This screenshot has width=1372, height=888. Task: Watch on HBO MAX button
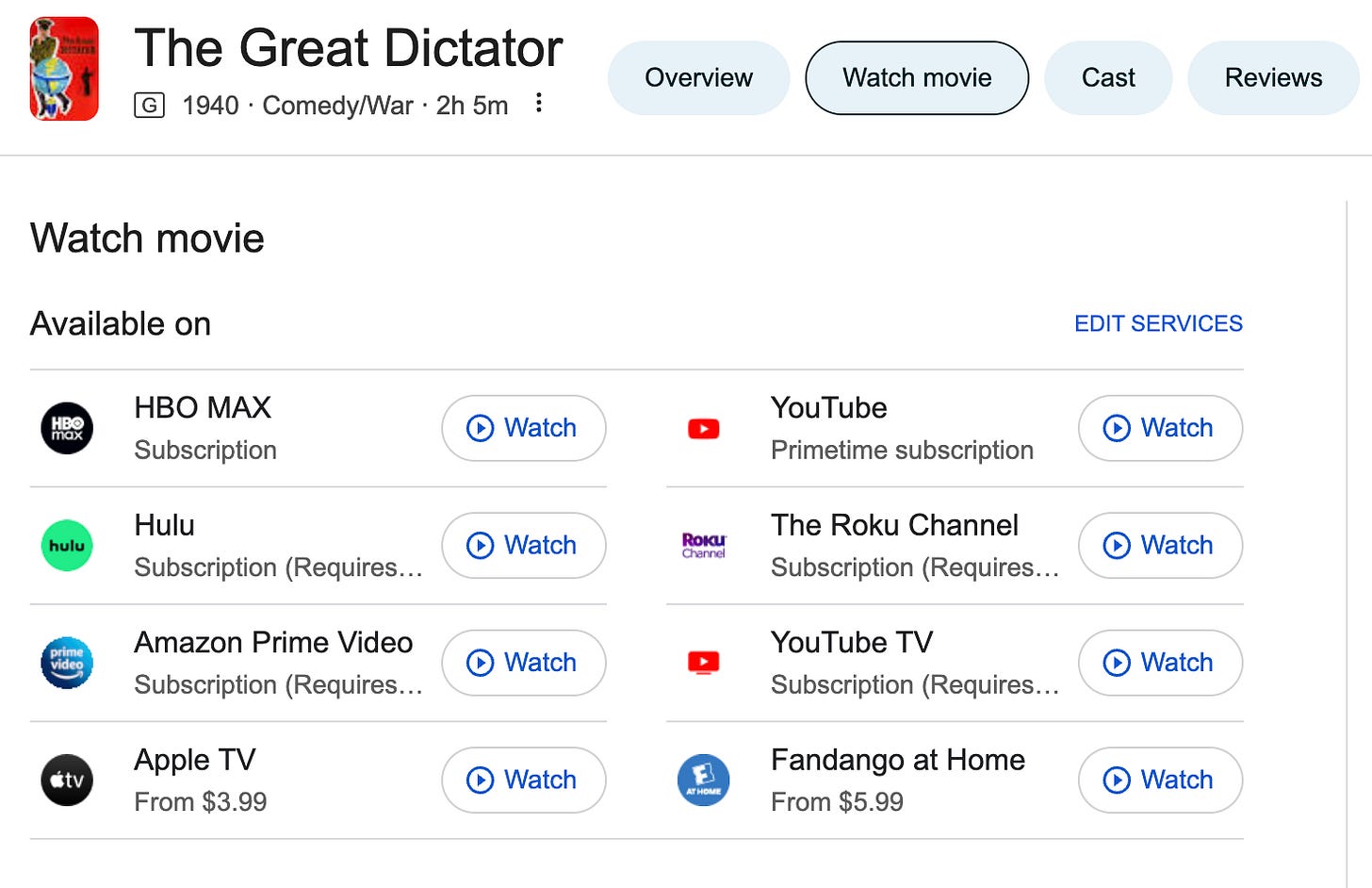(524, 428)
